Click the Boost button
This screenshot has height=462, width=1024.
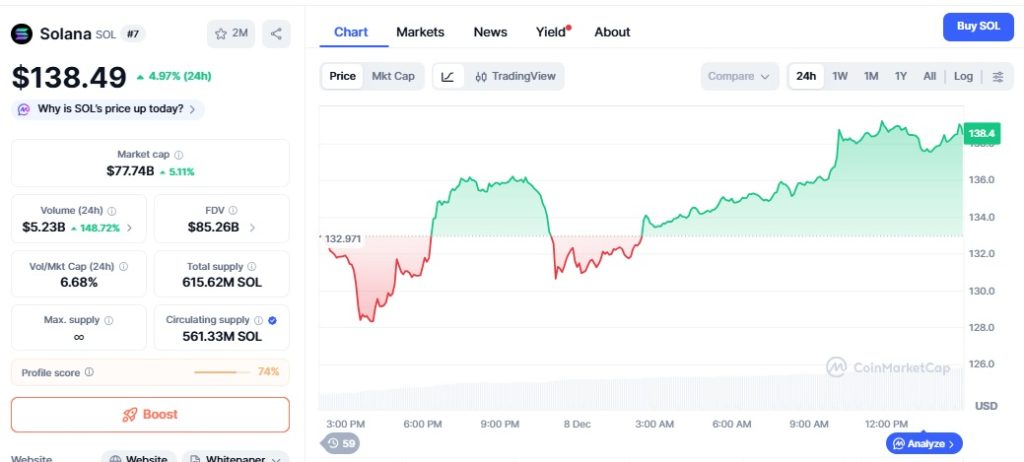(x=150, y=414)
